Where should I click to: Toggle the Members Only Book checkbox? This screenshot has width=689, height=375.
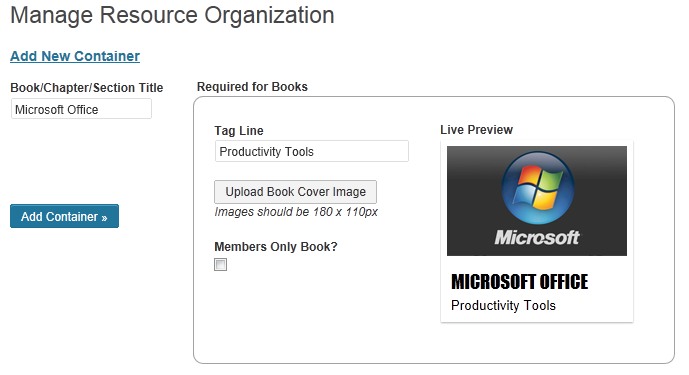coord(221,265)
